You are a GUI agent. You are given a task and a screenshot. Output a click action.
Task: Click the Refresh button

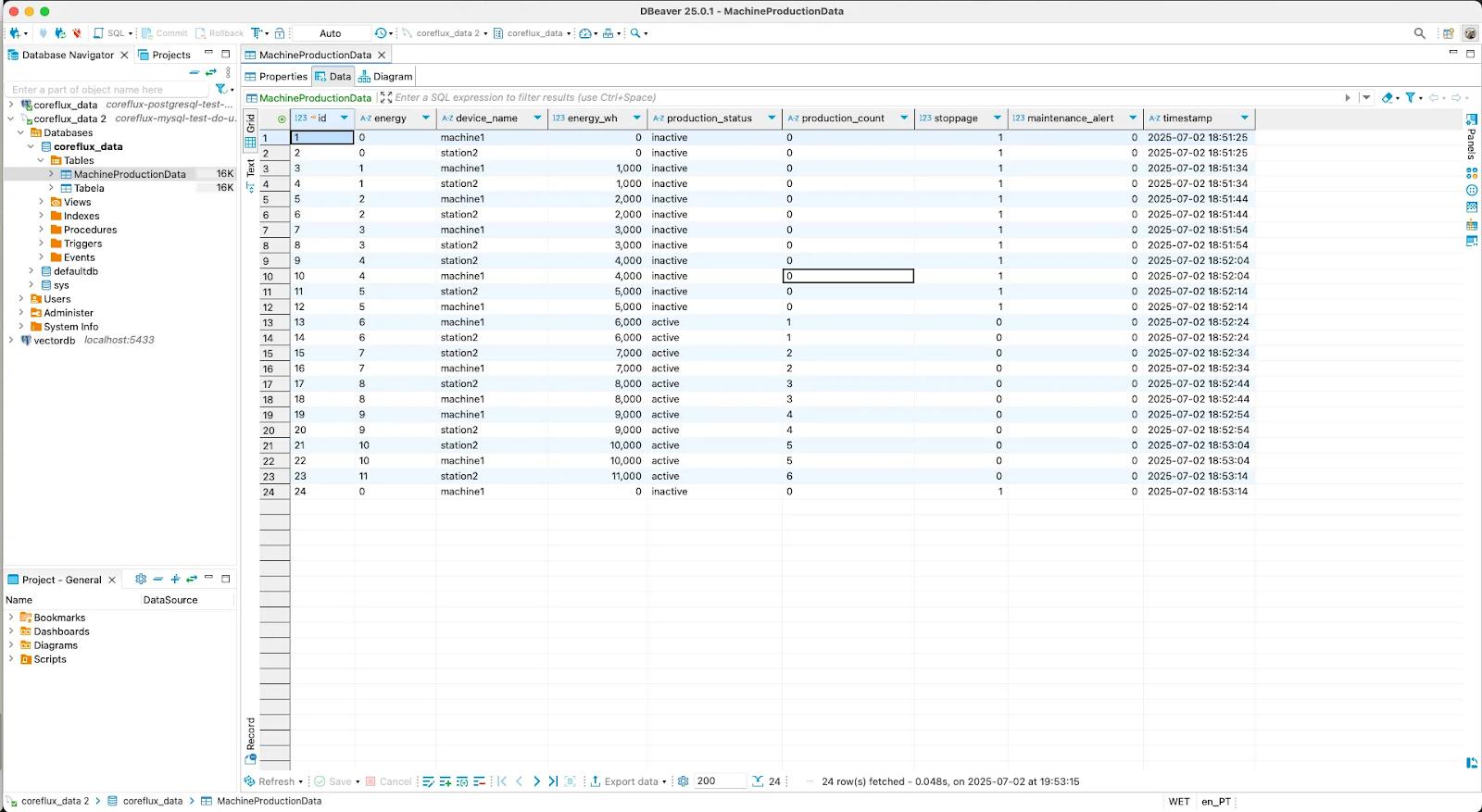(272, 781)
